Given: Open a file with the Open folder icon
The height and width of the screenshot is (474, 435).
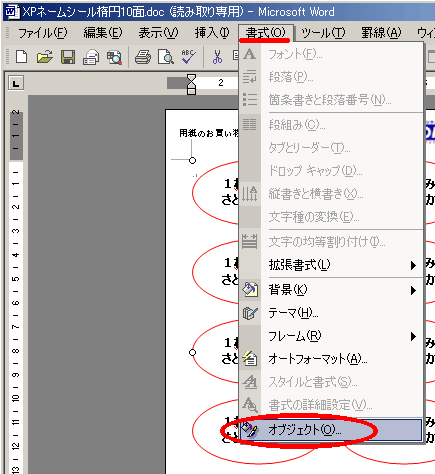Looking at the screenshot, I should coord(45,57).
